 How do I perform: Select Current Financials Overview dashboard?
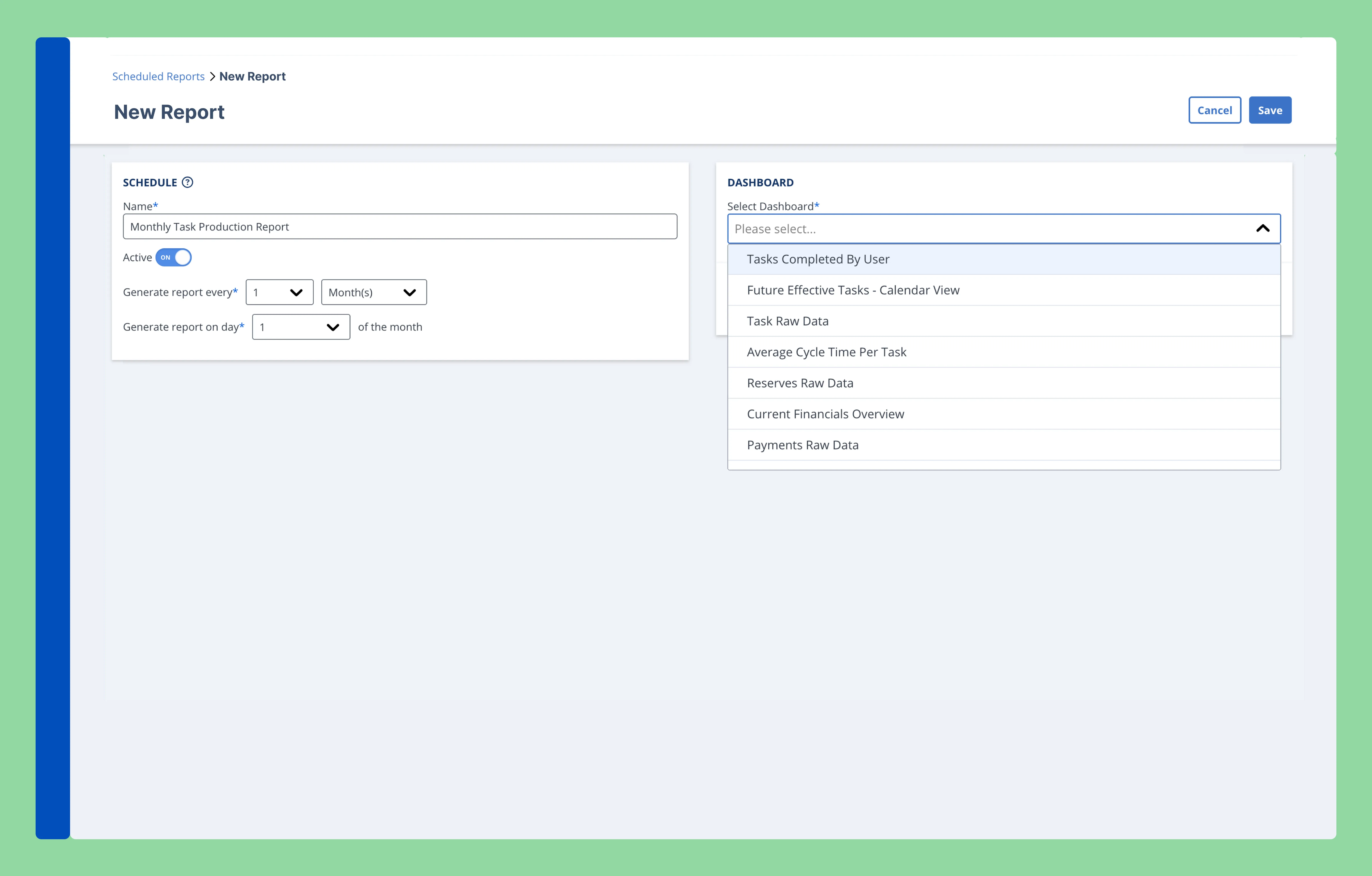[x=825, y=414]
